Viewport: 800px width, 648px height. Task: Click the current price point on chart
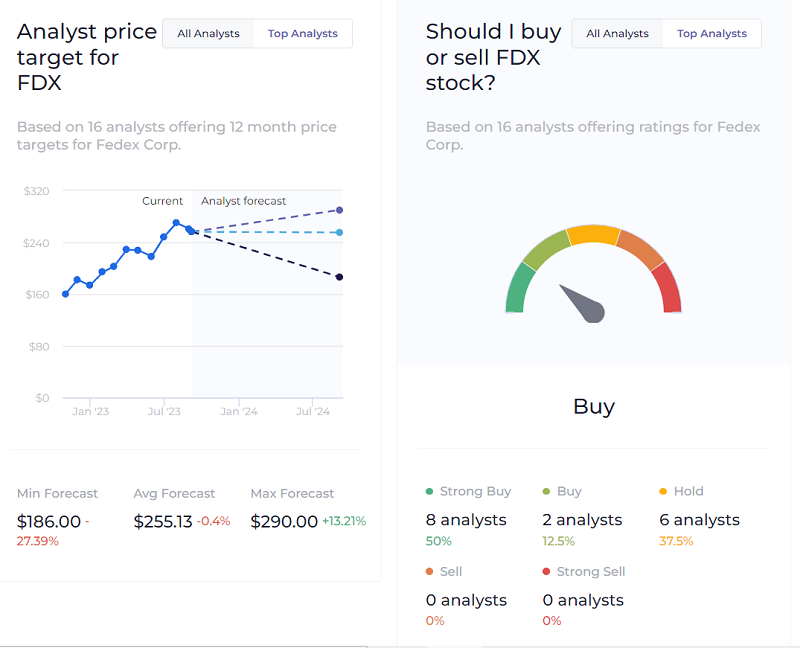tap(190, 230)
